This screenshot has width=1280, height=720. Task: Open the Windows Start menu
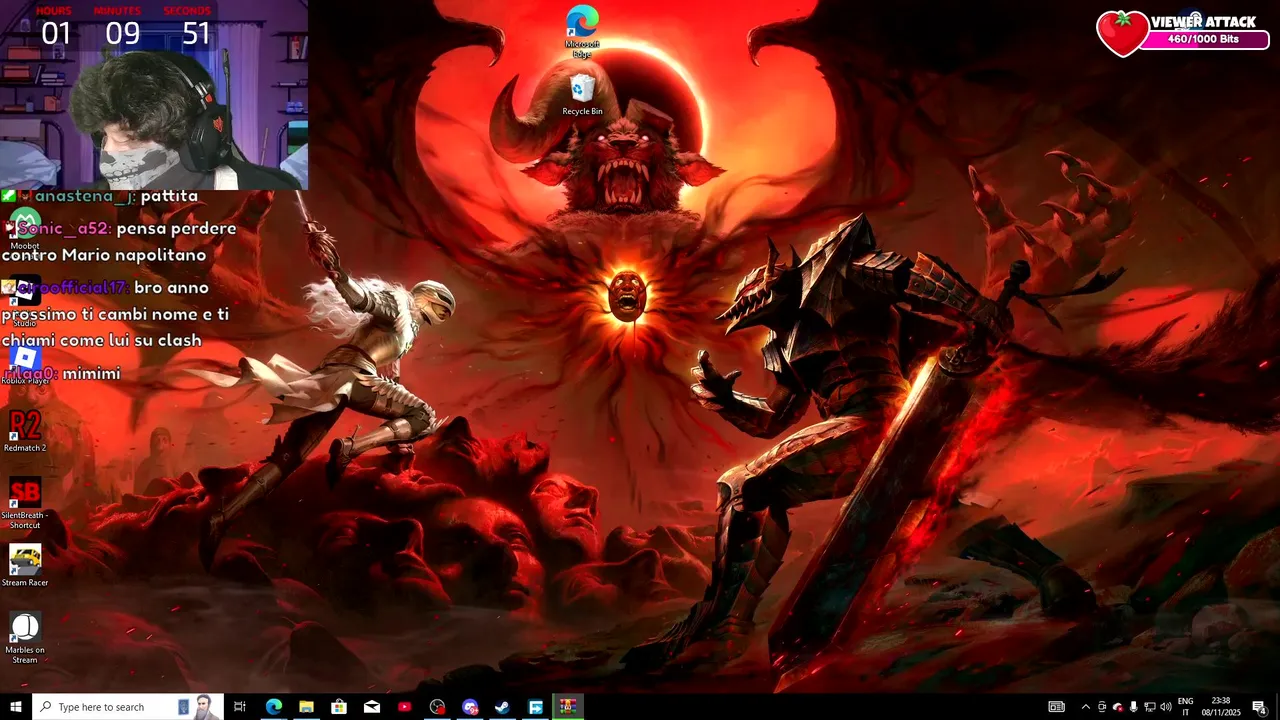(16, 707)
